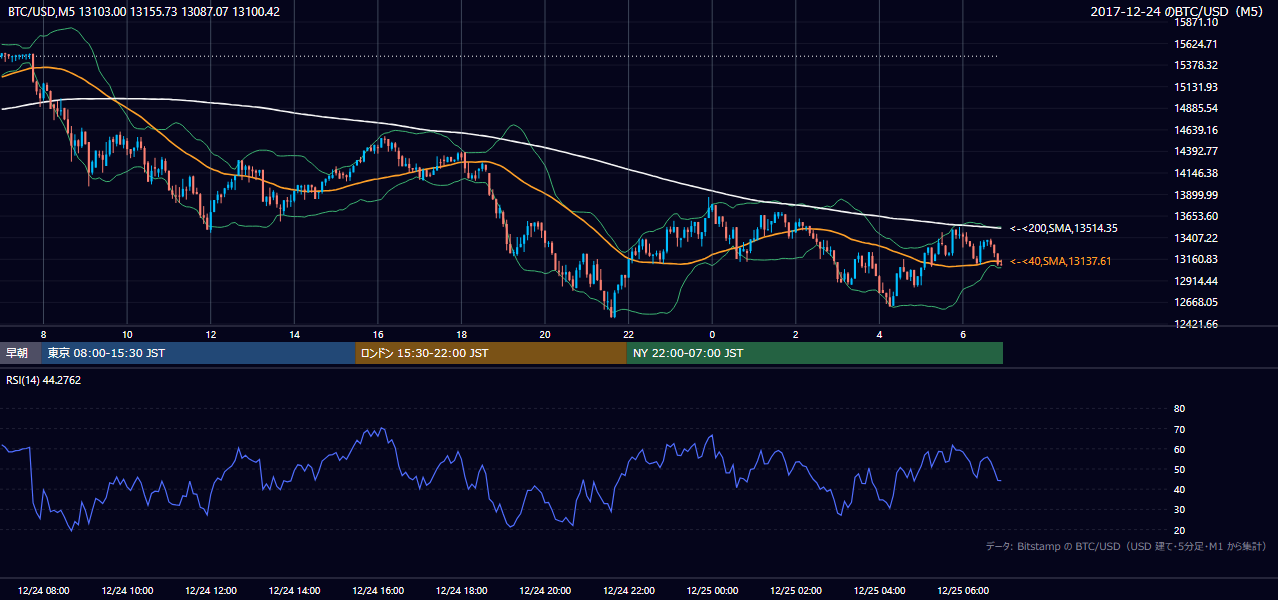Click price axis label 12421.66
The height and width of the screenshot is (600, 1278).
point(1195,324)
